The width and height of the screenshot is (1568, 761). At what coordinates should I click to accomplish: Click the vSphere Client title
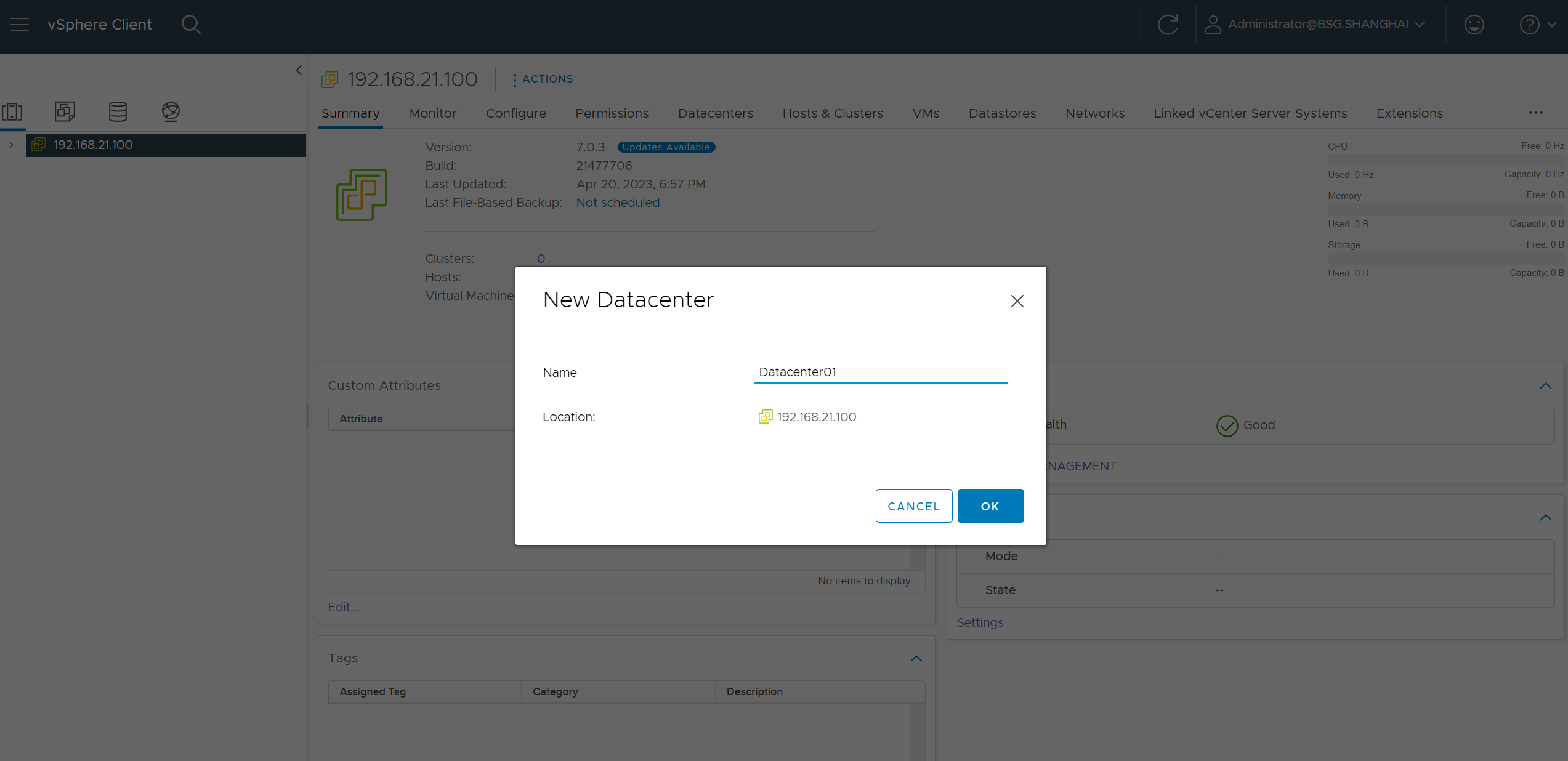pos(100,25)
